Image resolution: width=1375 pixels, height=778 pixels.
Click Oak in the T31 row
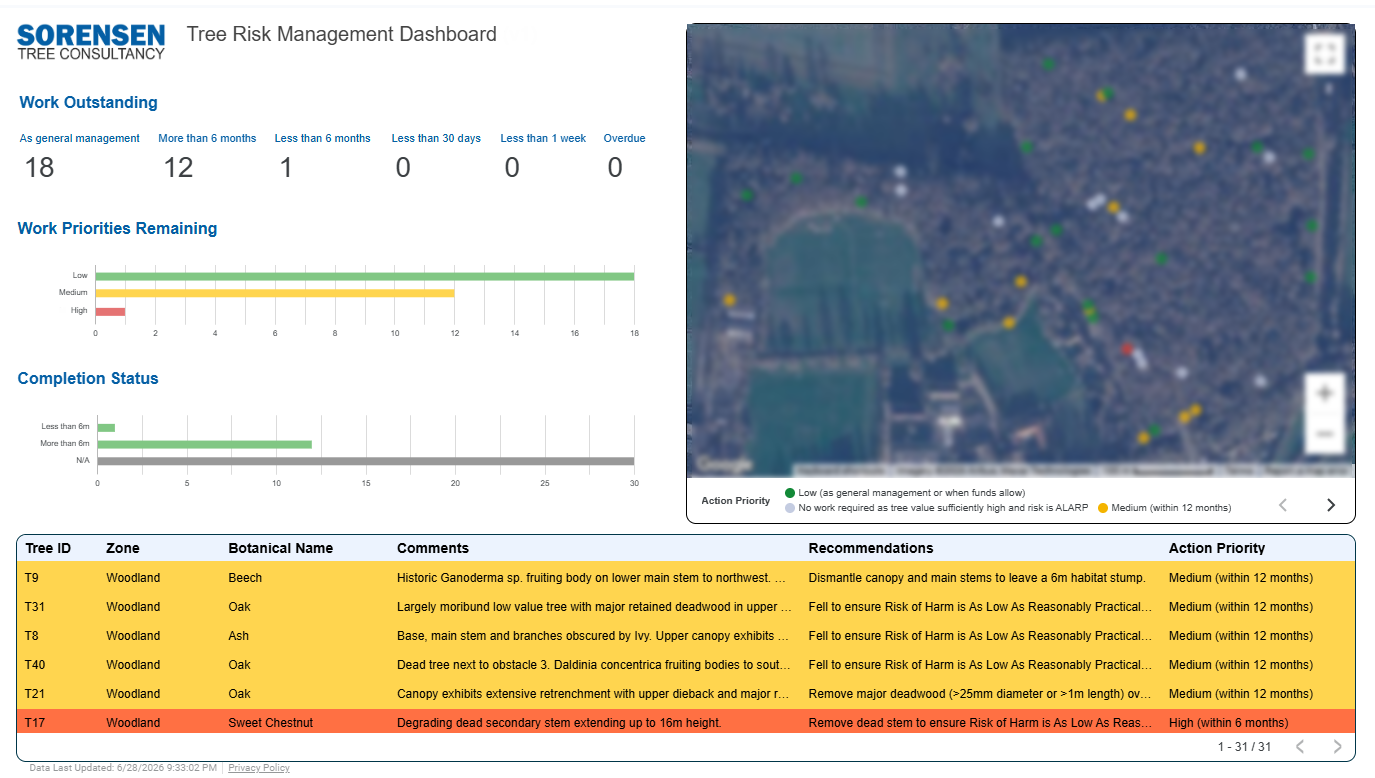(239, 607)
